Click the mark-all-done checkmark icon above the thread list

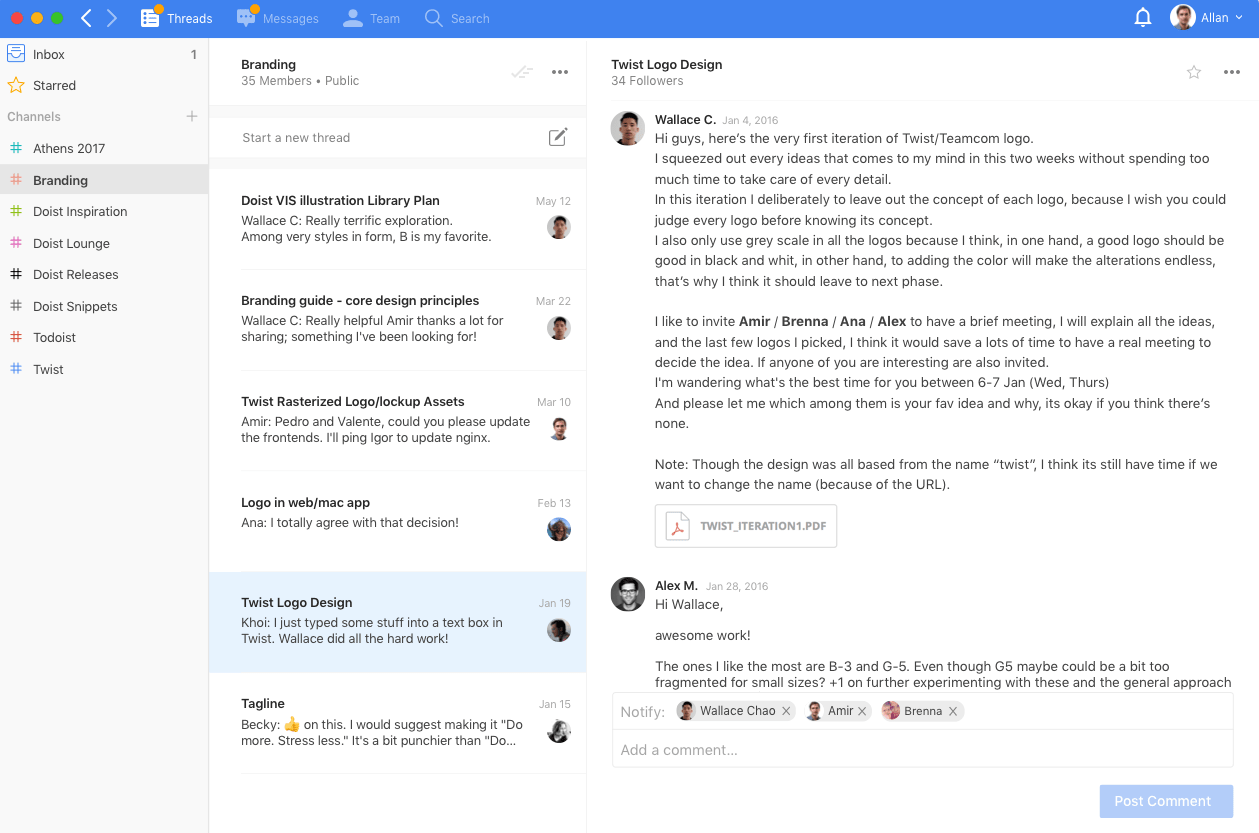click(522, 72)
